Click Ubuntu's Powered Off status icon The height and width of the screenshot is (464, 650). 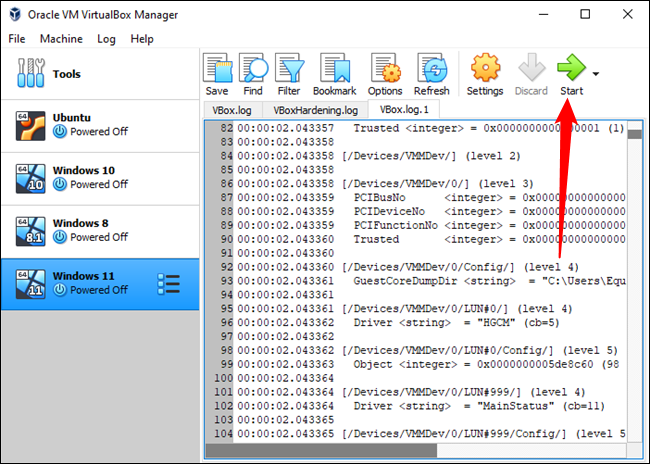pos(60,132)
